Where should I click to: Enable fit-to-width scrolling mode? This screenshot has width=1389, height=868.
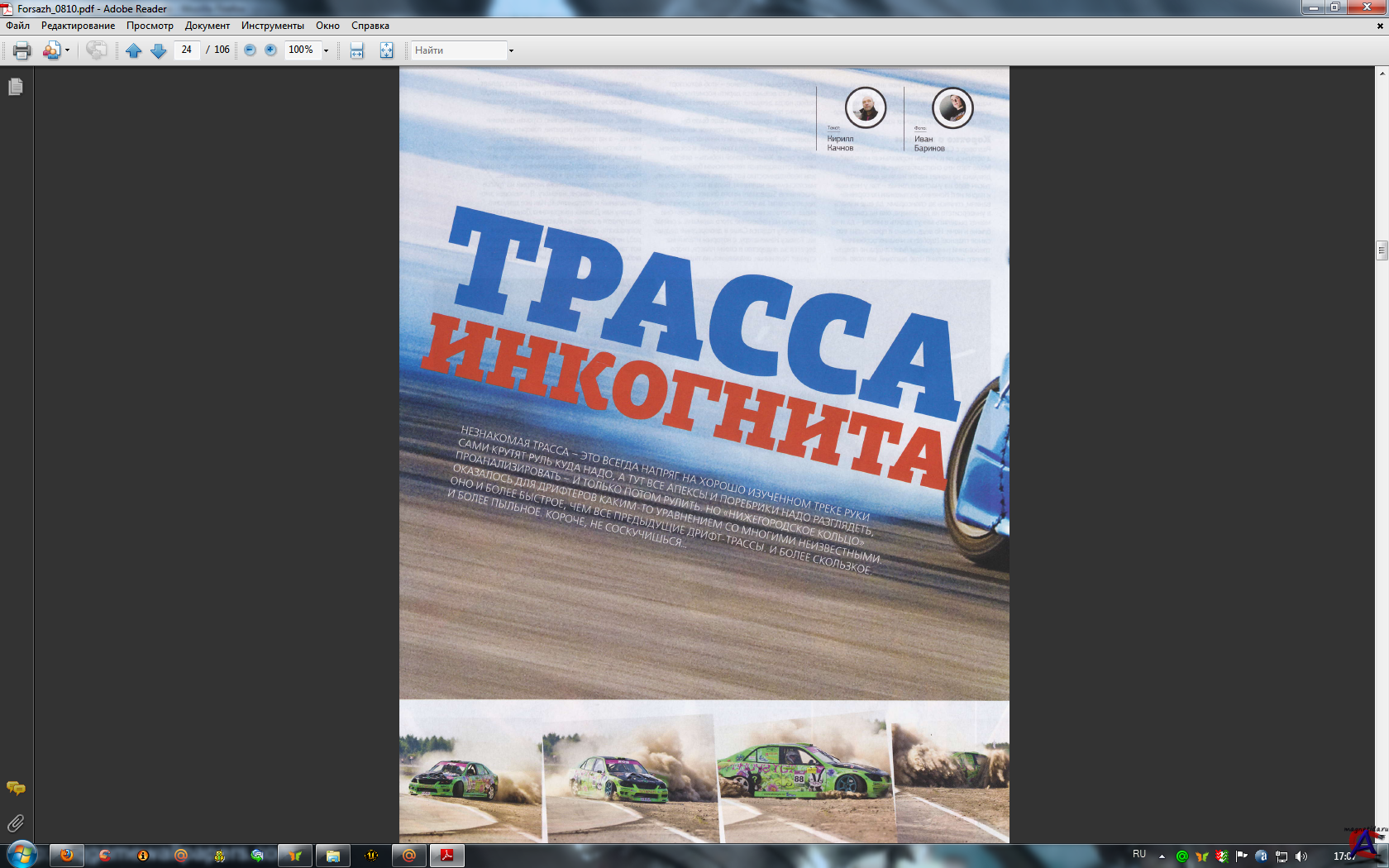point(357,50)
